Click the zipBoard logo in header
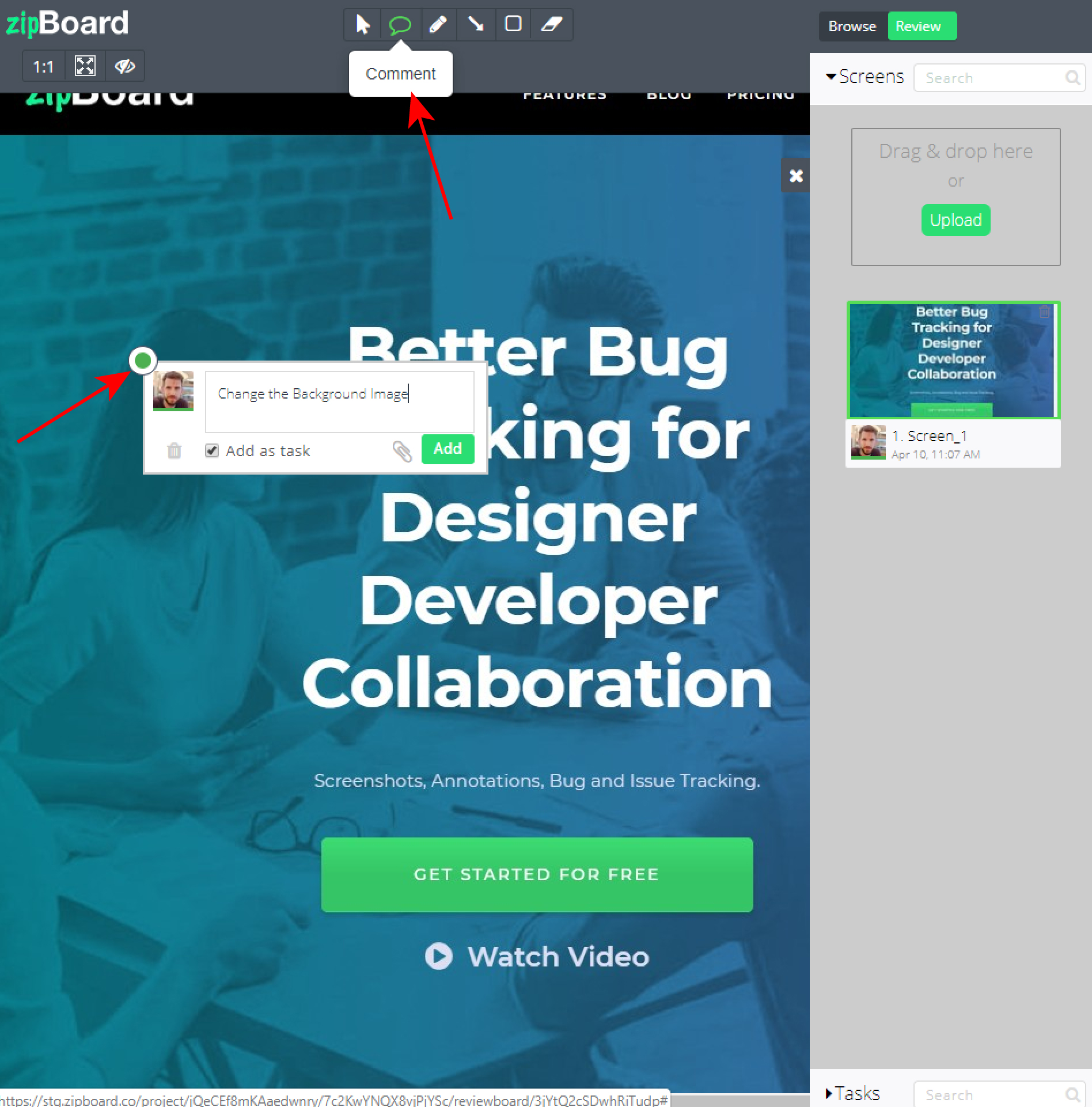 click(x=67, y=23)
